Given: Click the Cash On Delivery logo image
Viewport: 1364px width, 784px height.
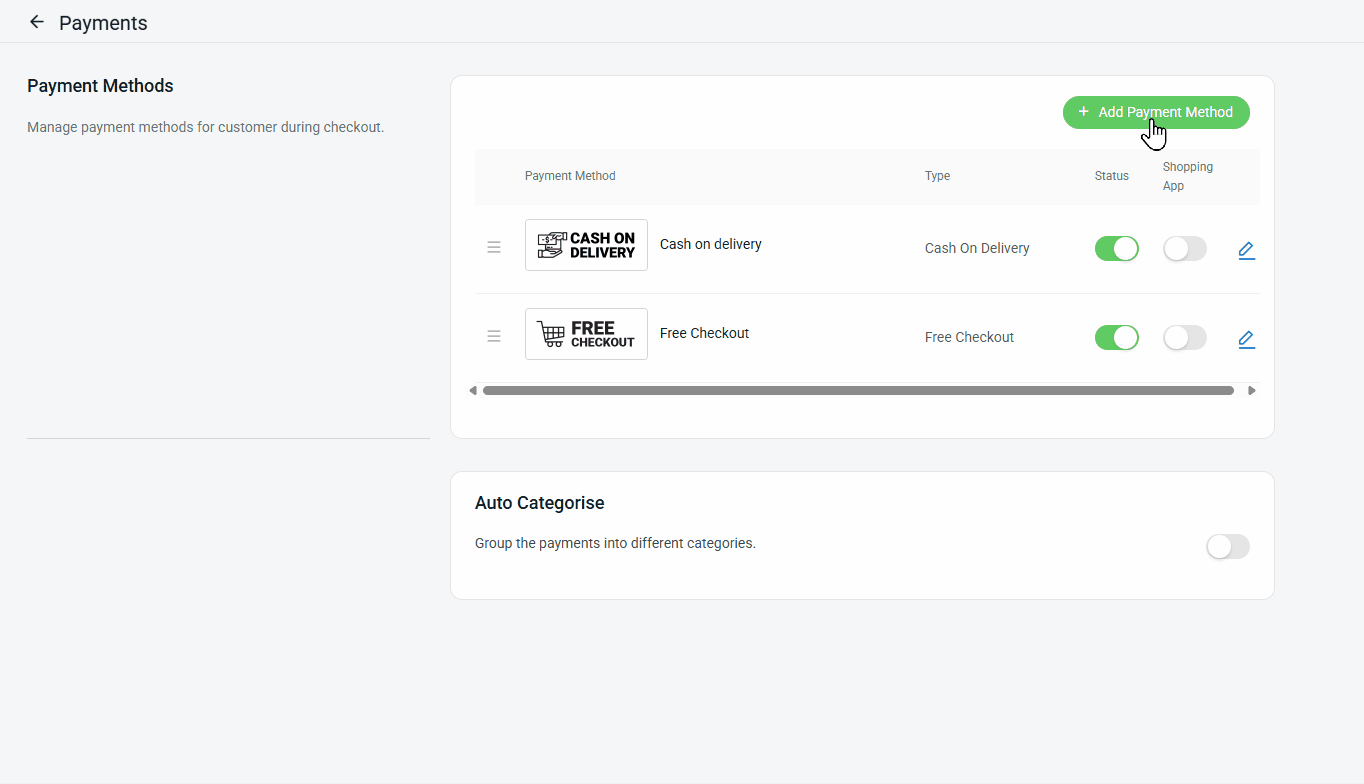Looking at the screenshot, I should coord(586,245).
